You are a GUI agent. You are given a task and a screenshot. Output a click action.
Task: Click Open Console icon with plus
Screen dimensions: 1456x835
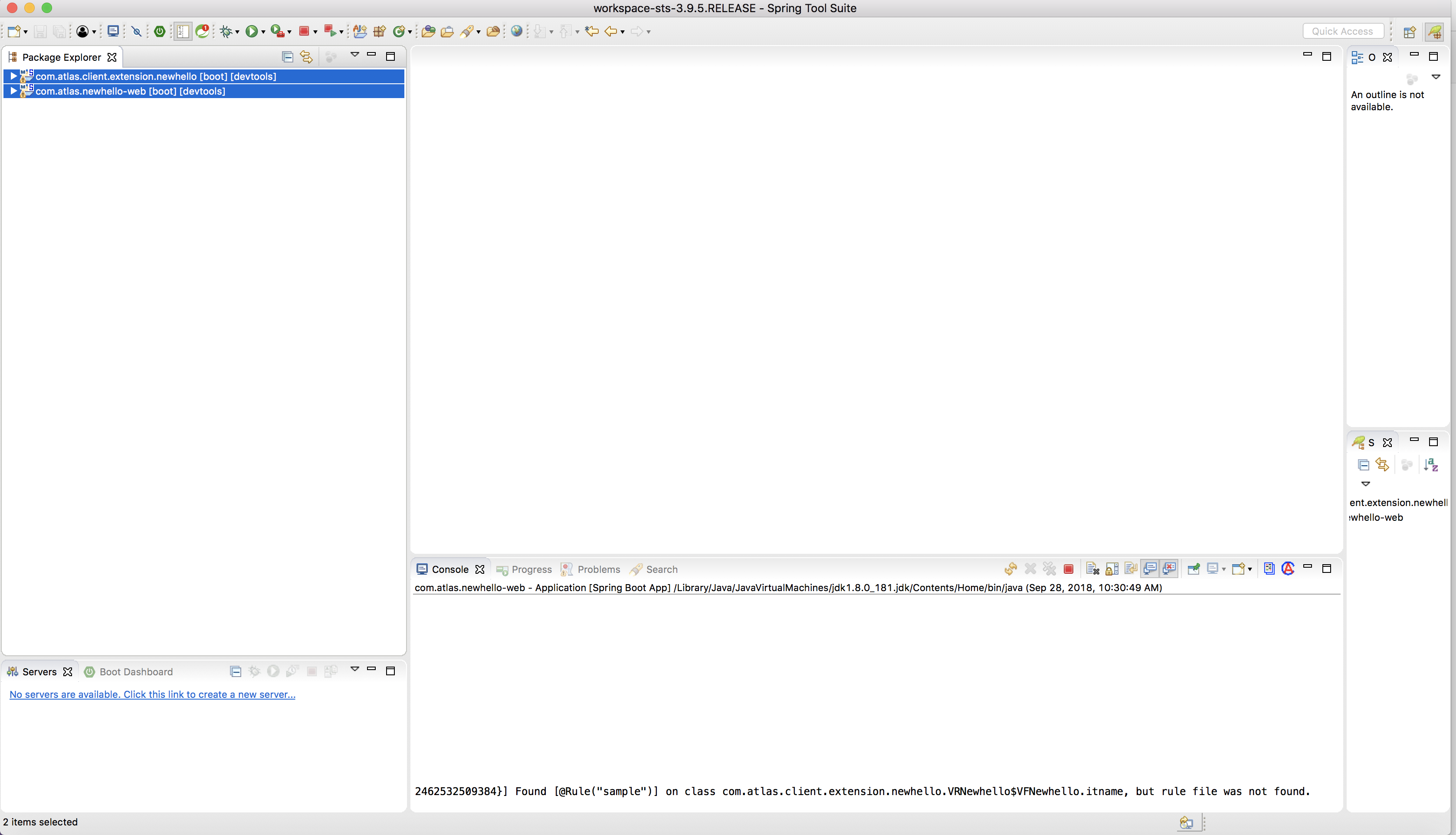pyautogui.click(x=1238, y=569)
